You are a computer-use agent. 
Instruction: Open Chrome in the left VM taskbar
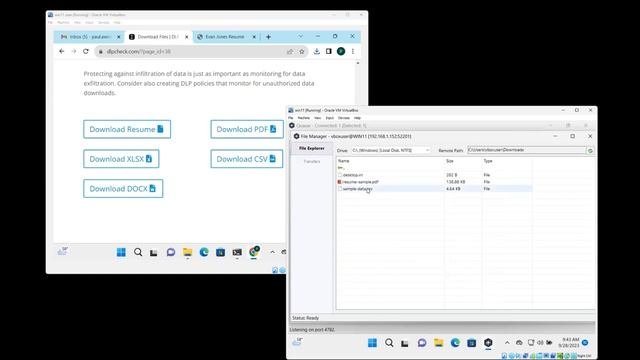tap(254, 252)
